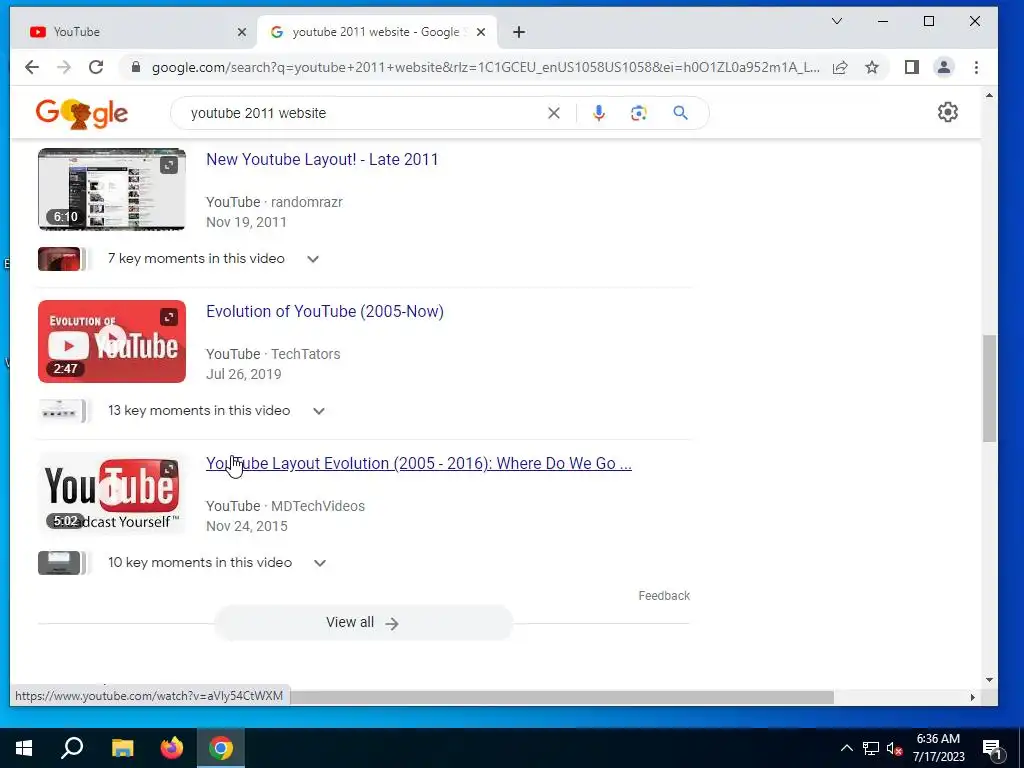Open Windows taskbar search
This screenshot has width=1024, height=768.
point(72,748)
